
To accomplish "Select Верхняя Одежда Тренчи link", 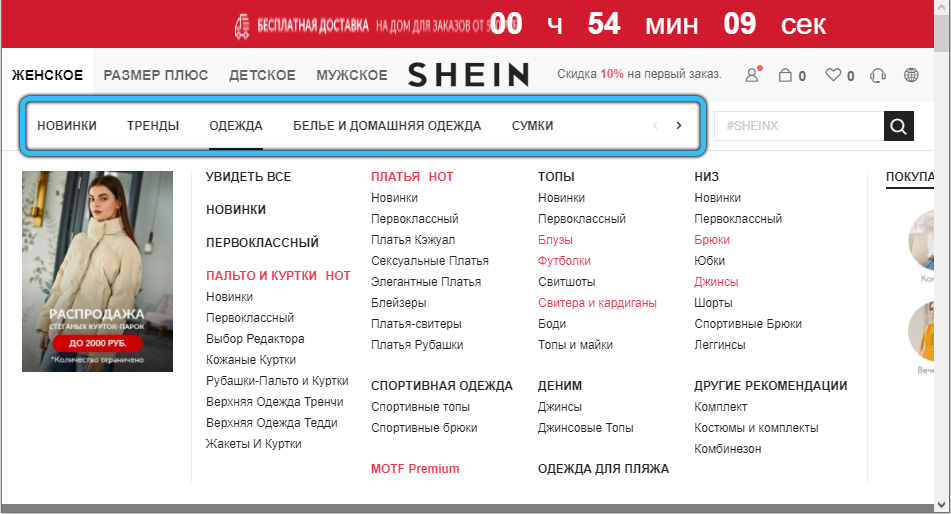I will click(275, 402).
